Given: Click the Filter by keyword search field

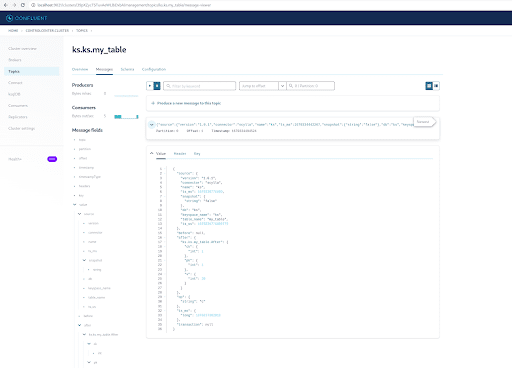Looking at the screenshot, I should tap(200, 86).
